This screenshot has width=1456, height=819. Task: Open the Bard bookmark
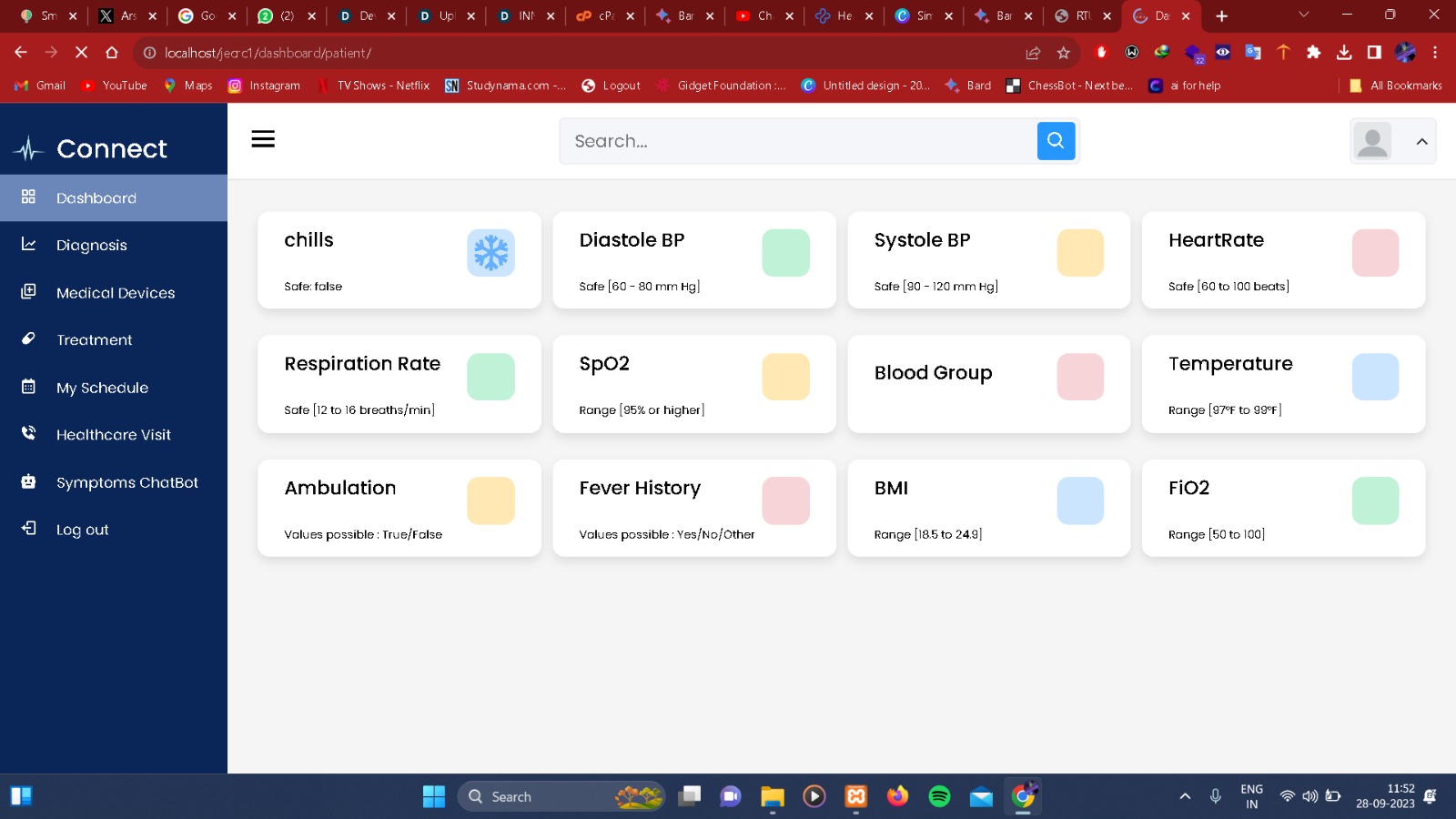click(968, 86)
